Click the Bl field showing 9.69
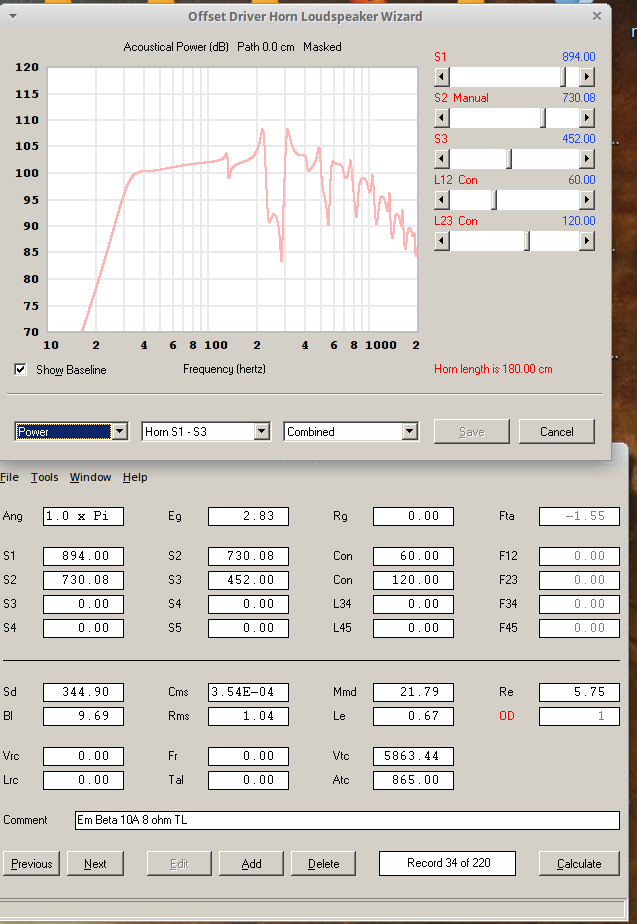Screen dimensions: 637x924 tap(84, 716)
